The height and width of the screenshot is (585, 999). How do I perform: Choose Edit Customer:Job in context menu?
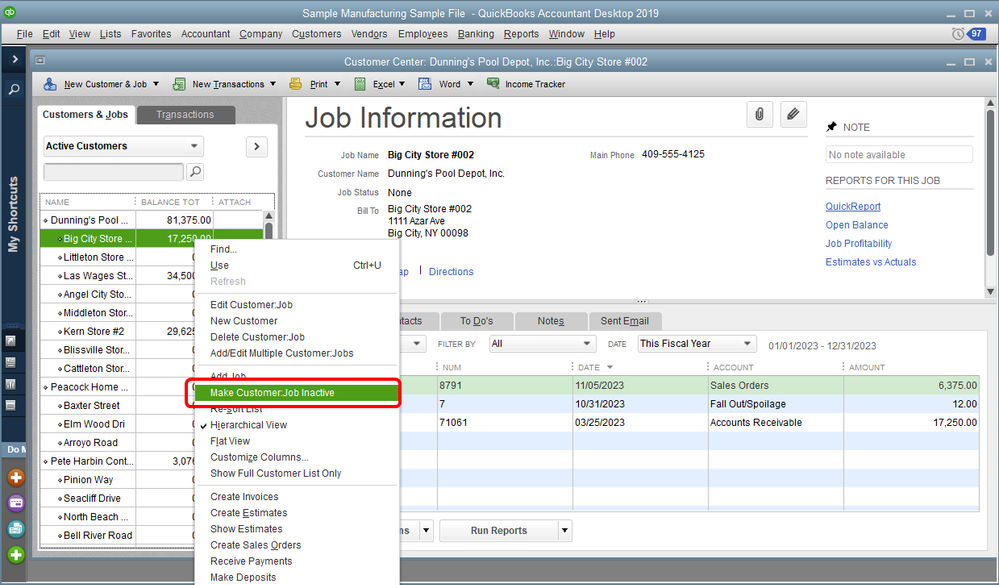tap(251, 305)
